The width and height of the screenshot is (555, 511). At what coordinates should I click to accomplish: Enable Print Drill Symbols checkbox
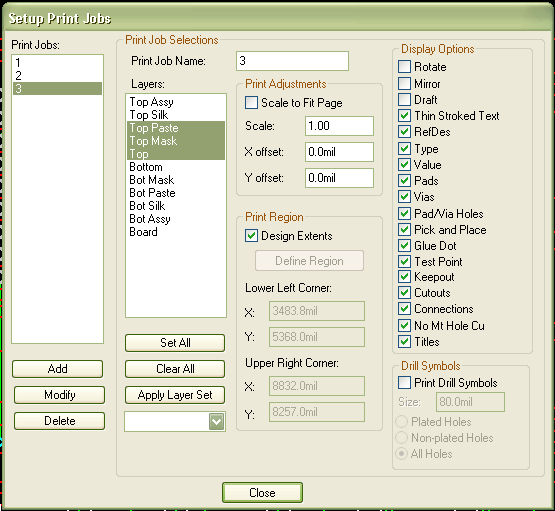click(x=404, y=383)
